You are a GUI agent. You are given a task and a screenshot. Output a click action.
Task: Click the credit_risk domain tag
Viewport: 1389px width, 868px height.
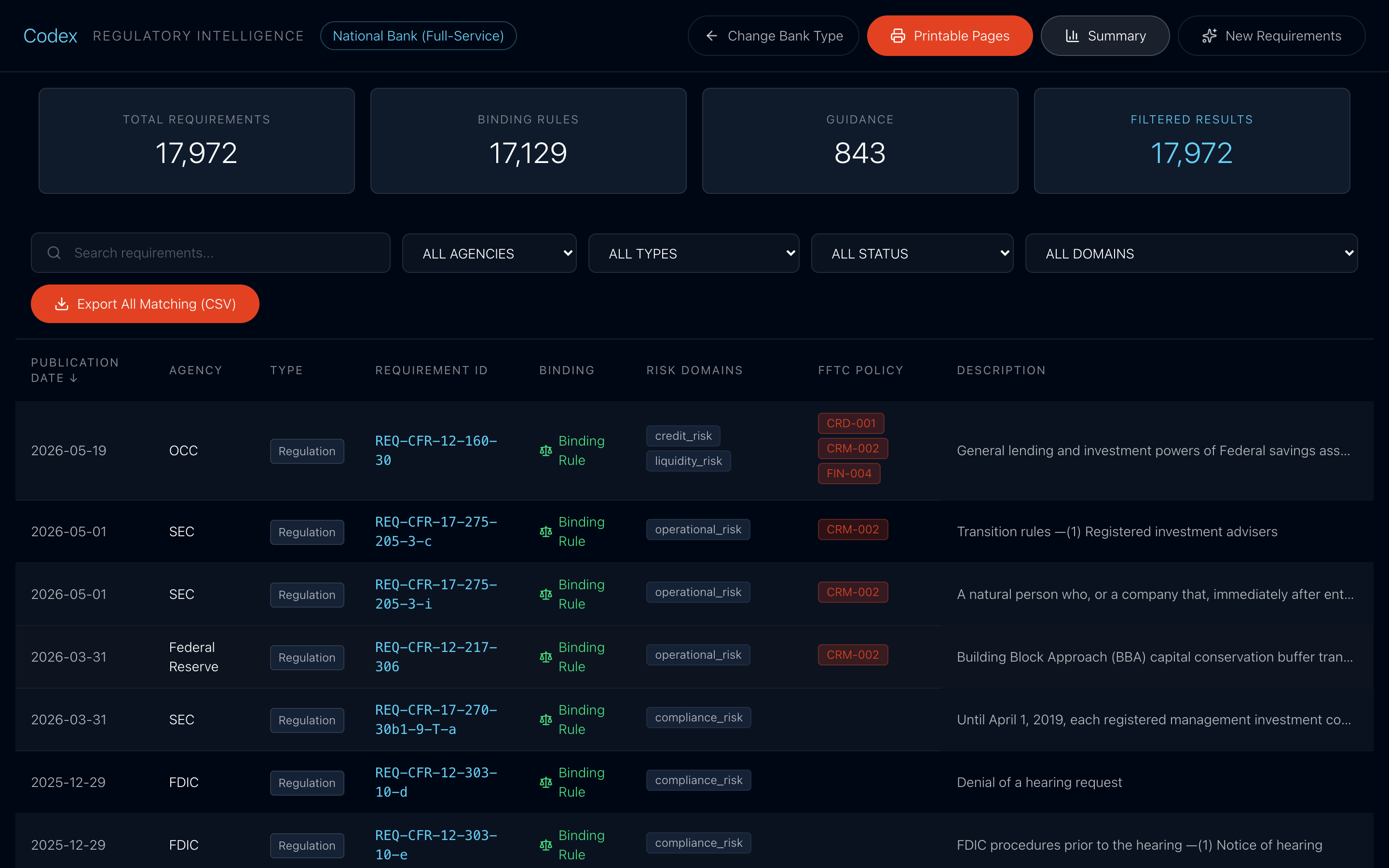coord(683,436)
